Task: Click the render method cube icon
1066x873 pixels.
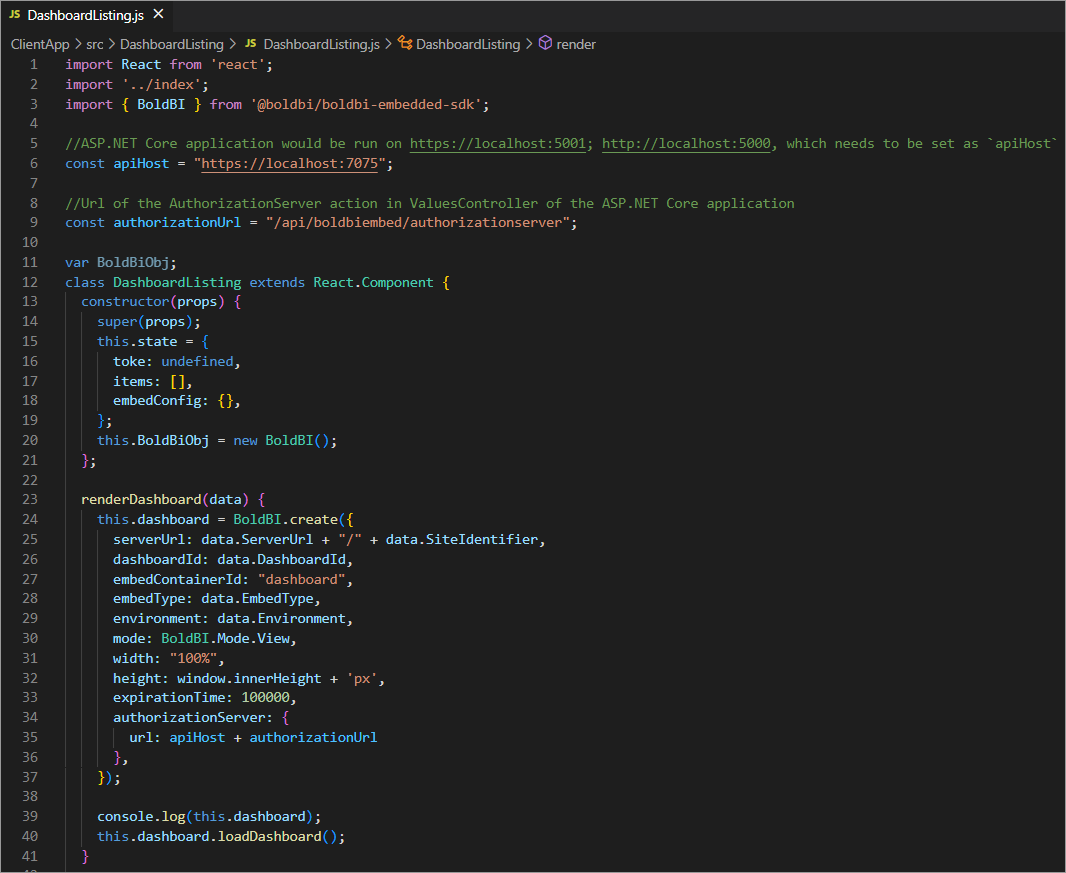Action: pos(546,44)
